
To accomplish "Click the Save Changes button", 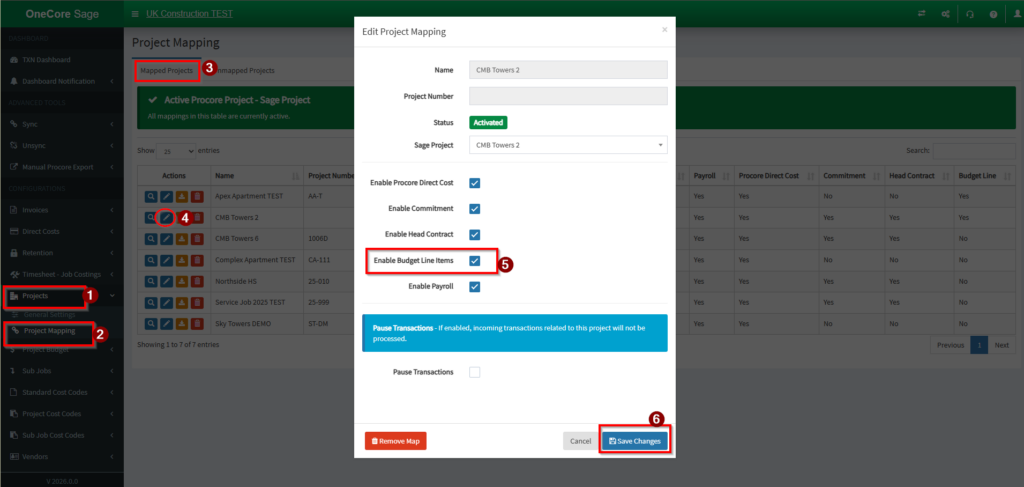I will 635,441.
